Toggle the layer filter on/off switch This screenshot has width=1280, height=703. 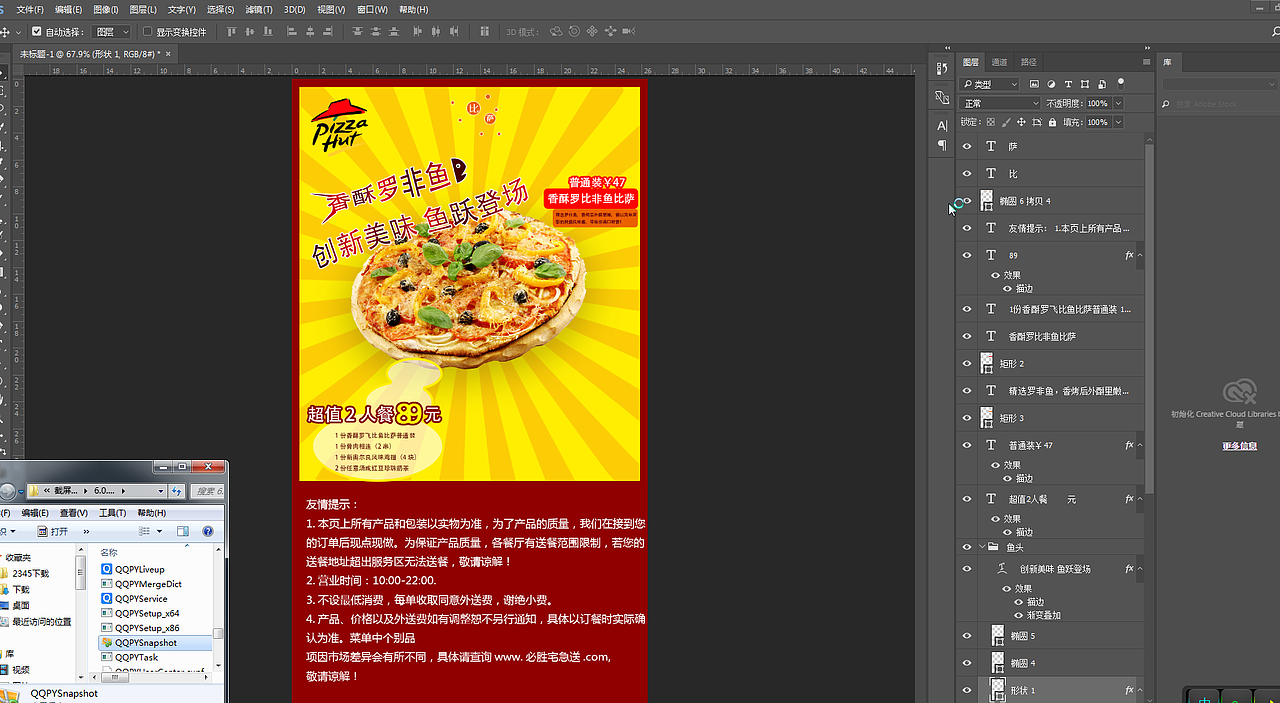point(1121,83)
